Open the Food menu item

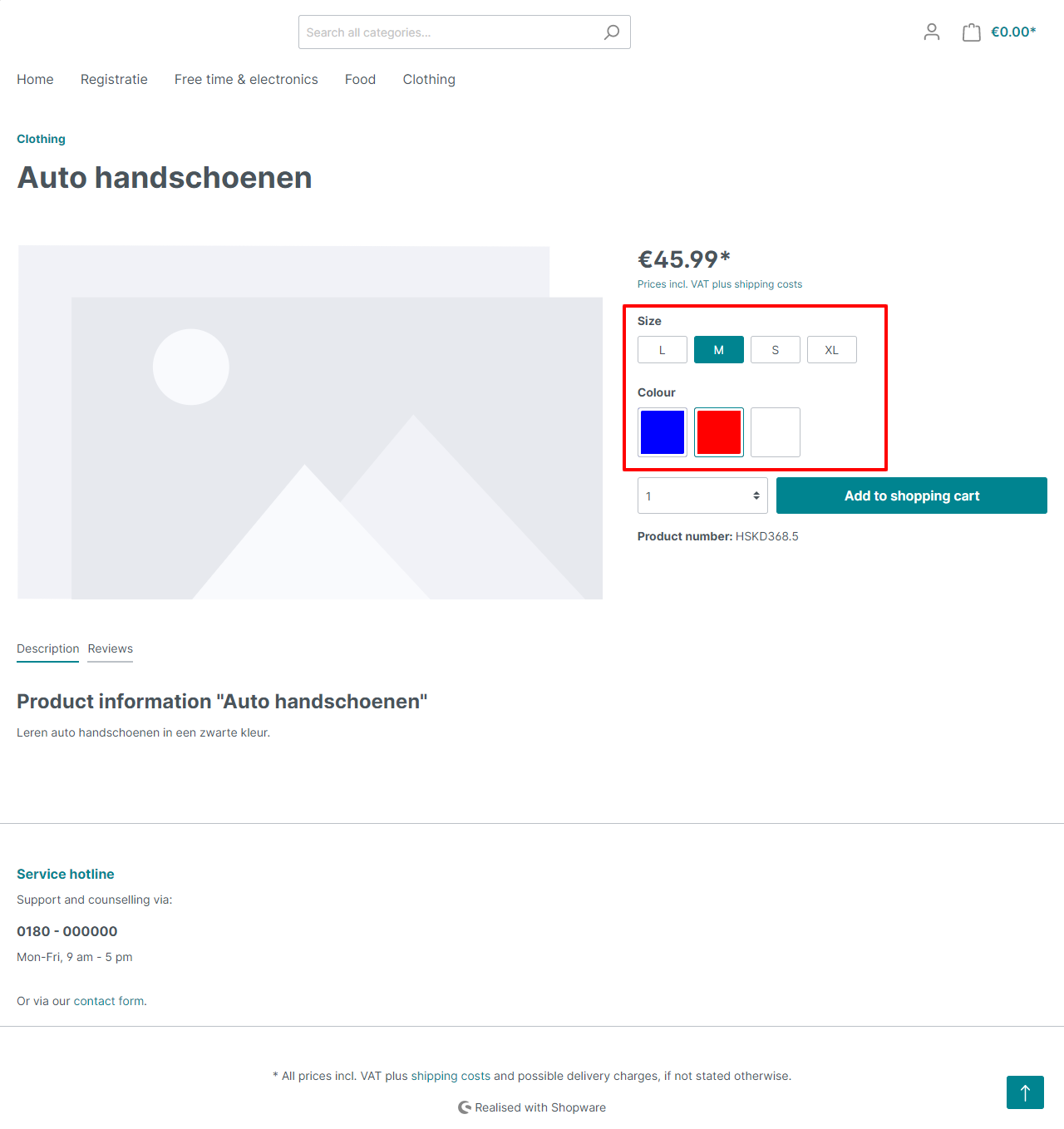click(x=360, y=79)
